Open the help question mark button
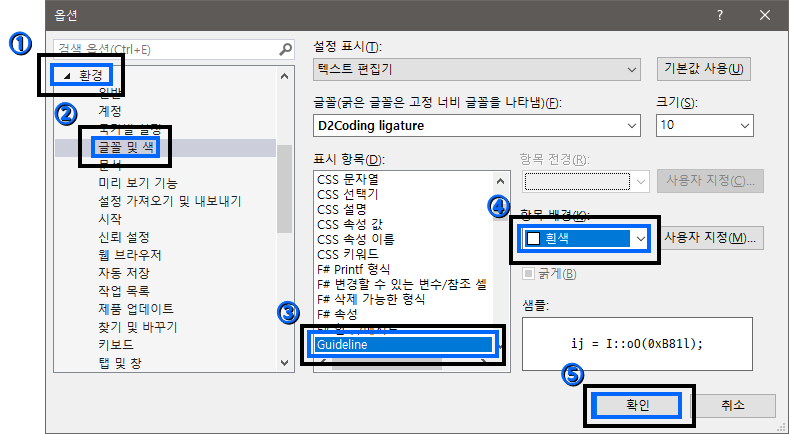This screenshot has width=789, height=434. pos(720,15)
